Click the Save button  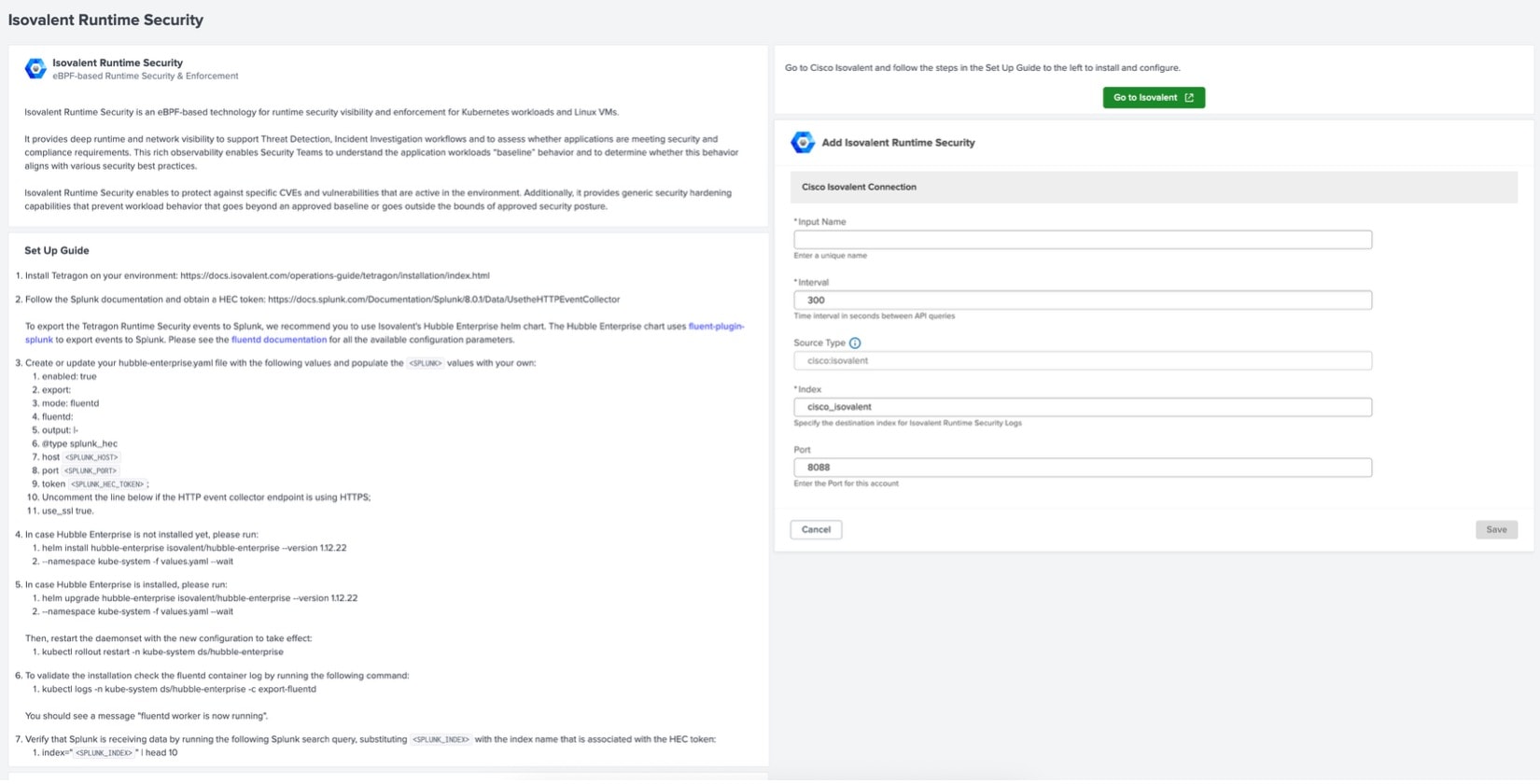[1496, 529]
